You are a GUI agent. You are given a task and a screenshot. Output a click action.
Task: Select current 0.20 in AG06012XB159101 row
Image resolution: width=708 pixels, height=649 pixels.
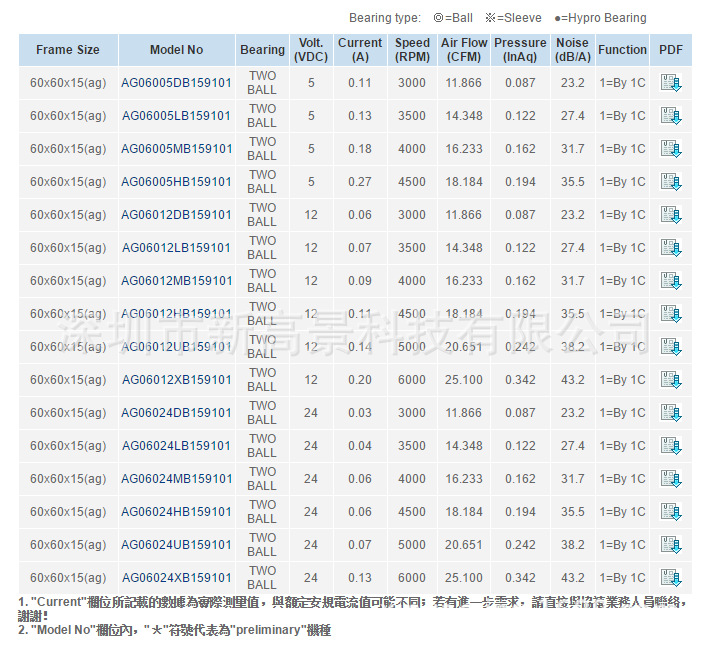coord(360,380)
